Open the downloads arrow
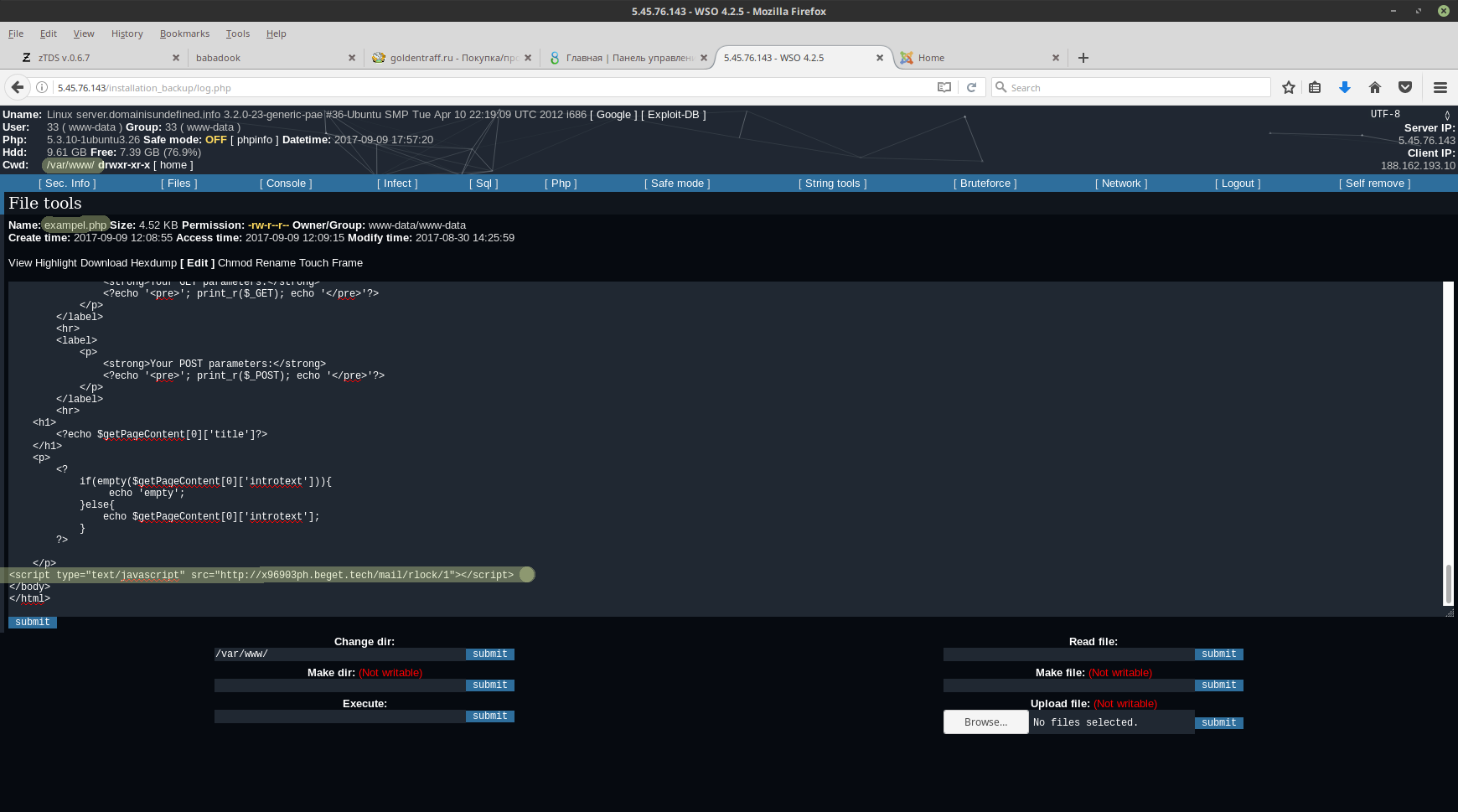Viewport: 1458px width, 812px height. point(1345,87)
